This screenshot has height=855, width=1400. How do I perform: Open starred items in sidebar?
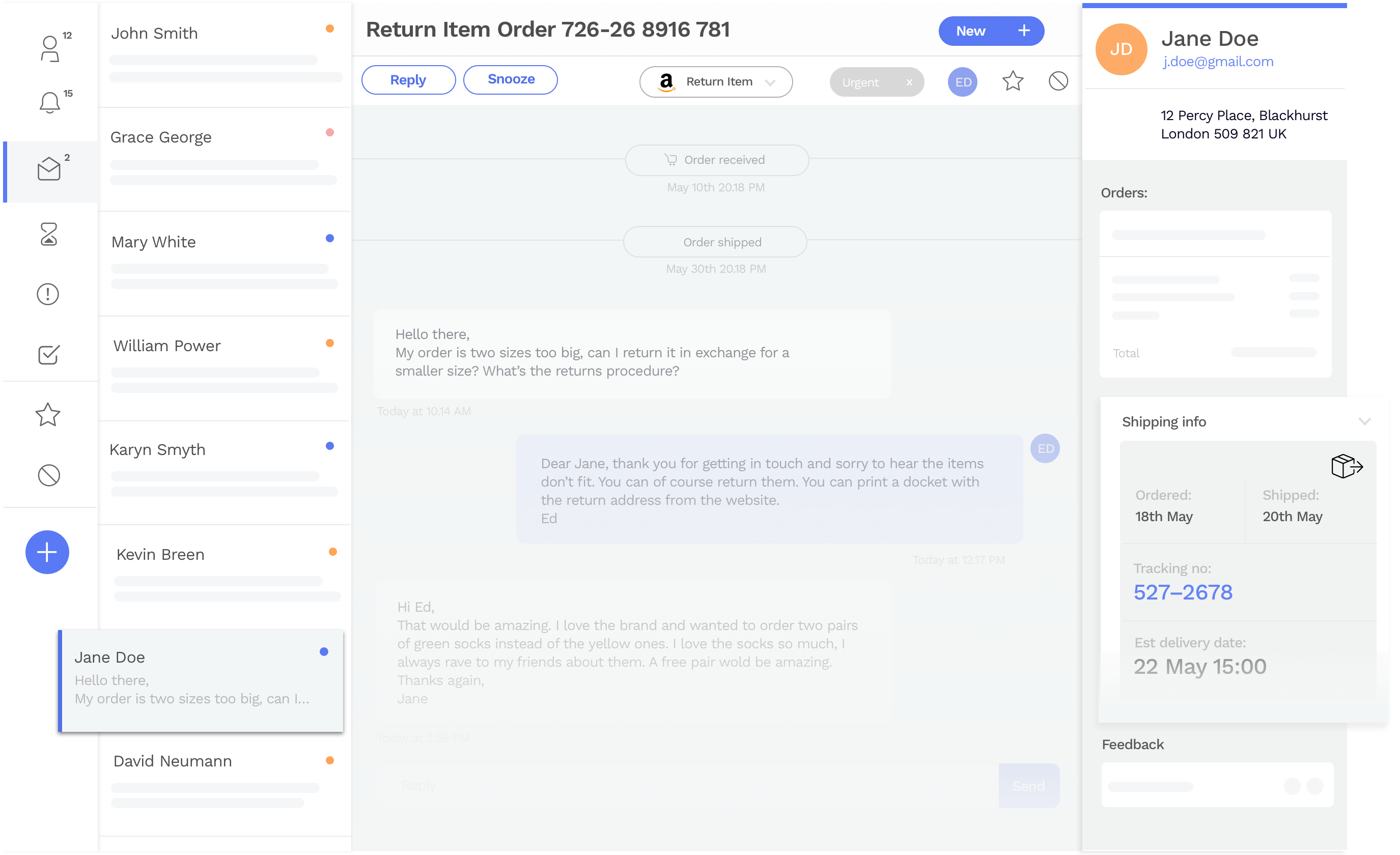(x=48, y=415)
